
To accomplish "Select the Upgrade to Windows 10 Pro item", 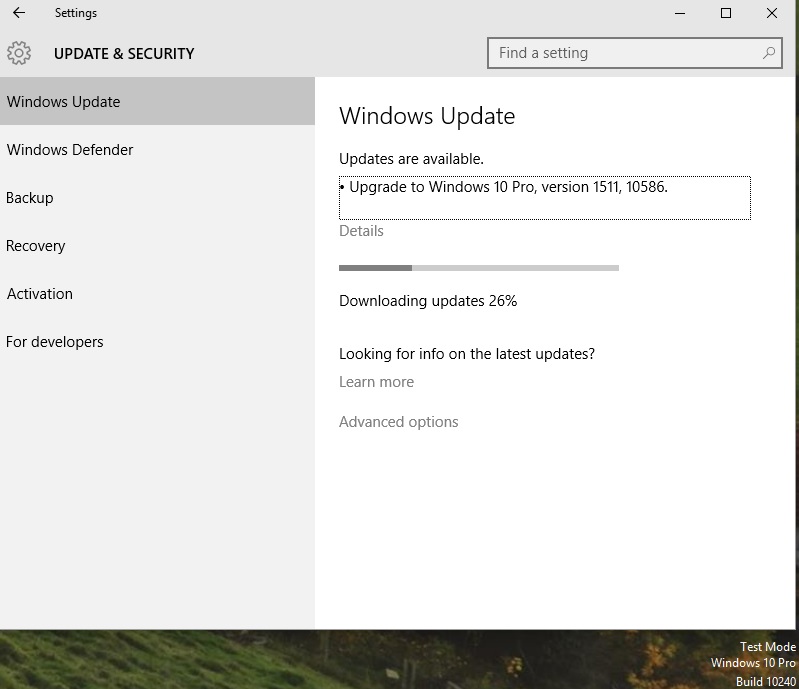I will coord(545,198).
